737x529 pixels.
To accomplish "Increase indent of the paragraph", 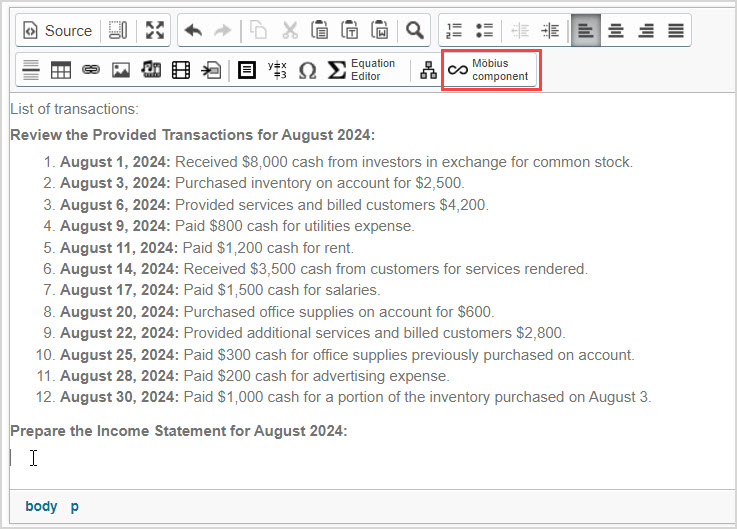I will (x=549, y=31).
